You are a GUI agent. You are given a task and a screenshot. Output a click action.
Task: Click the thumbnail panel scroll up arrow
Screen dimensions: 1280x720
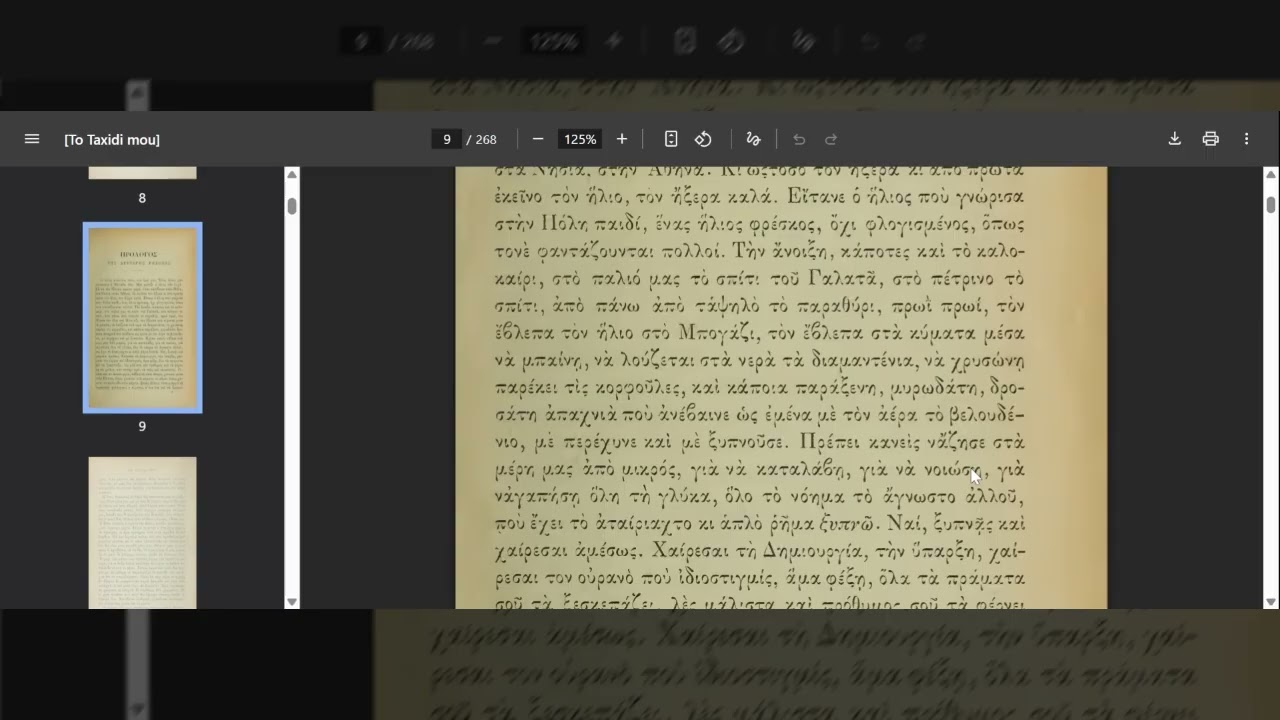coord(292,174)
